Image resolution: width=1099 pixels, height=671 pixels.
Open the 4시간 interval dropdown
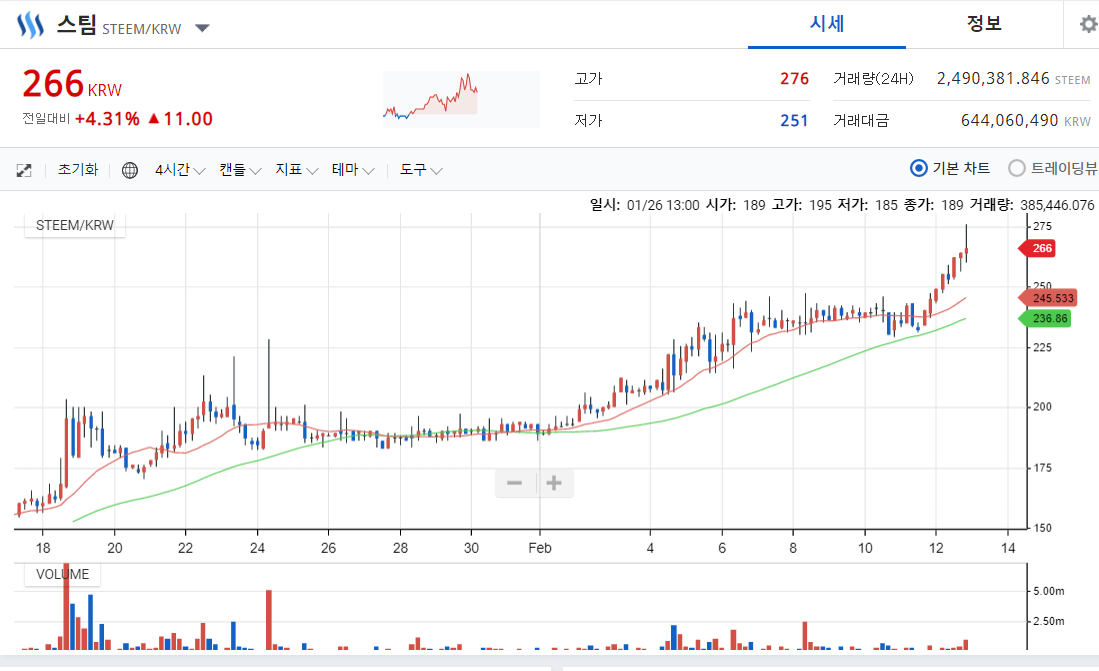click(180, 170)
